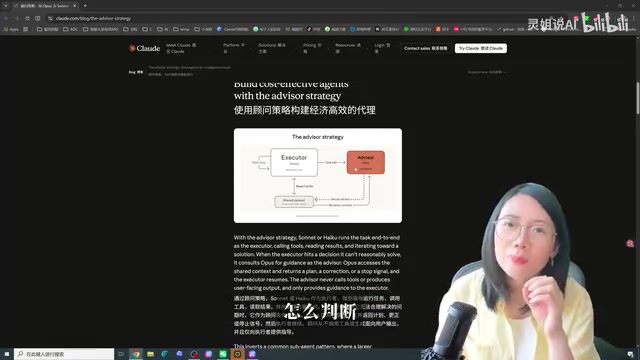Reload the current page
This screenshot has height=360, width=640.
pyautogui.click(x=27, y=18)
